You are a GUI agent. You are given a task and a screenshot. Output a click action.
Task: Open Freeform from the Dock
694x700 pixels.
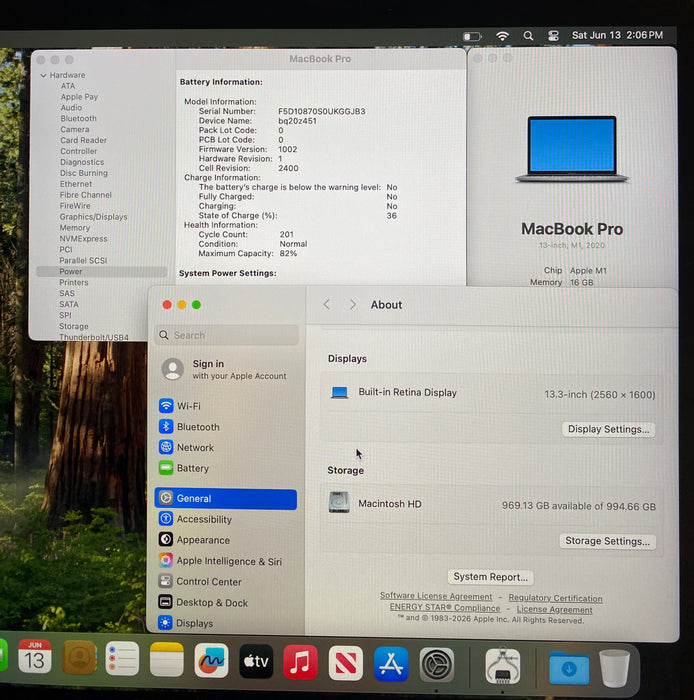pos(211,661)
